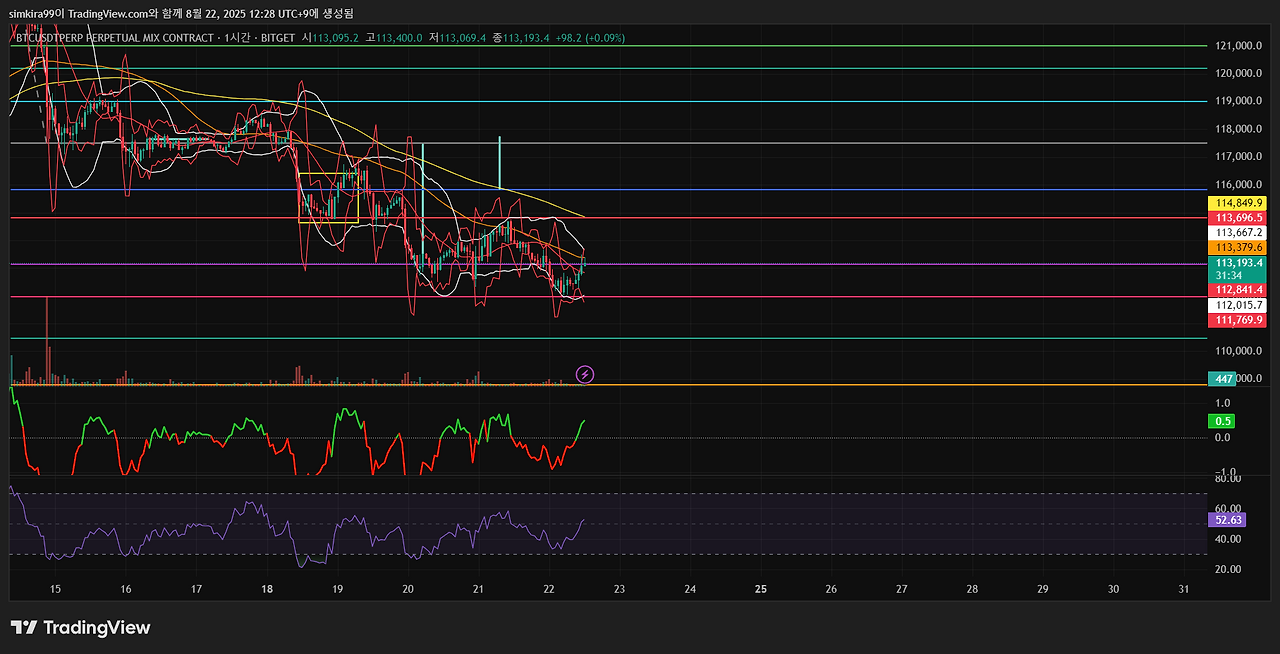Screen dimensions: 1280x654
Task: Click the purple RSI value 52.63
Action: coord(1228,519)
